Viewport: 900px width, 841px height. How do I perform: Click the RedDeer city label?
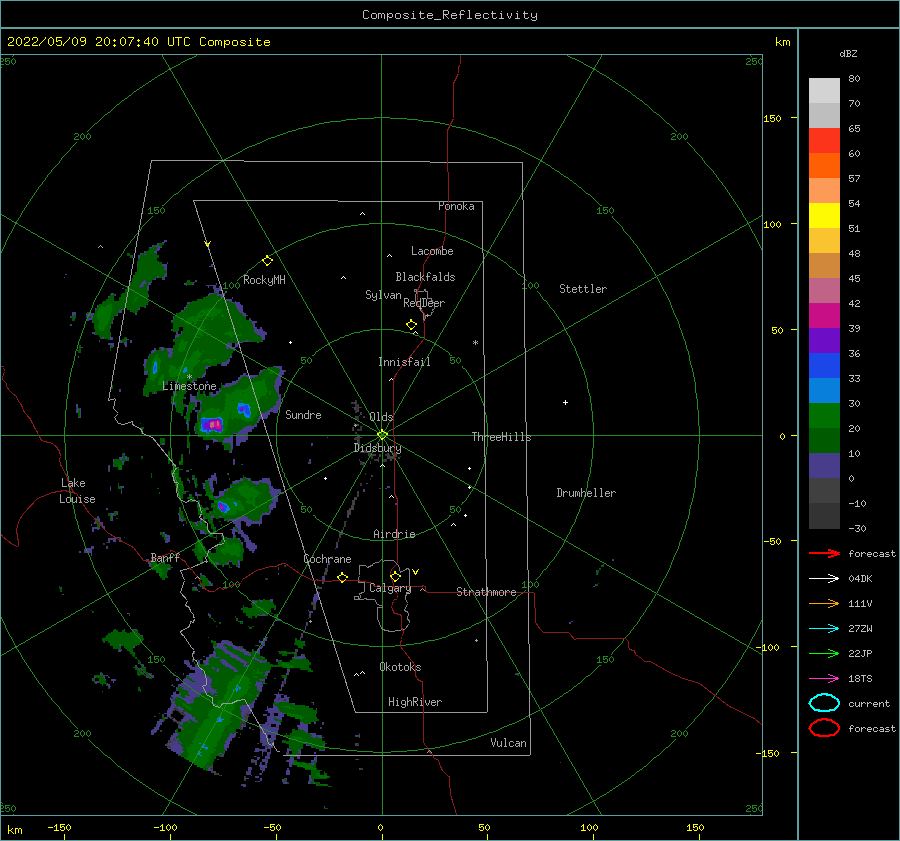point(424,303)
